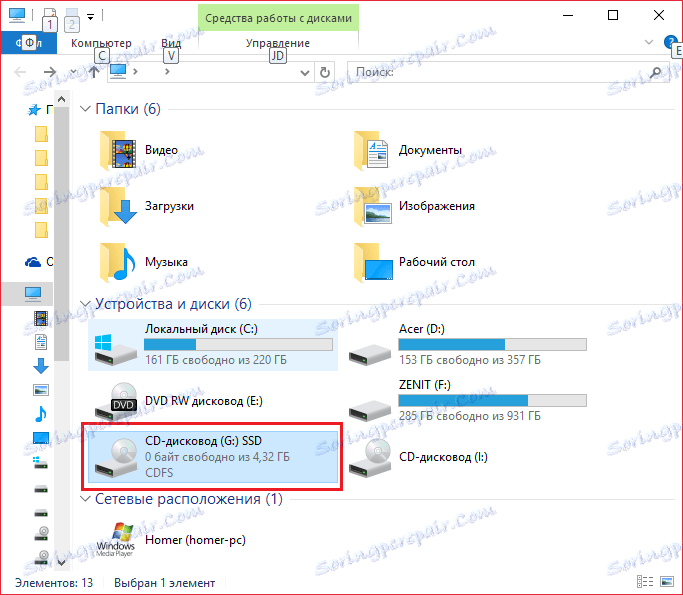Click the C: drive capacity bar

point(238,345)
